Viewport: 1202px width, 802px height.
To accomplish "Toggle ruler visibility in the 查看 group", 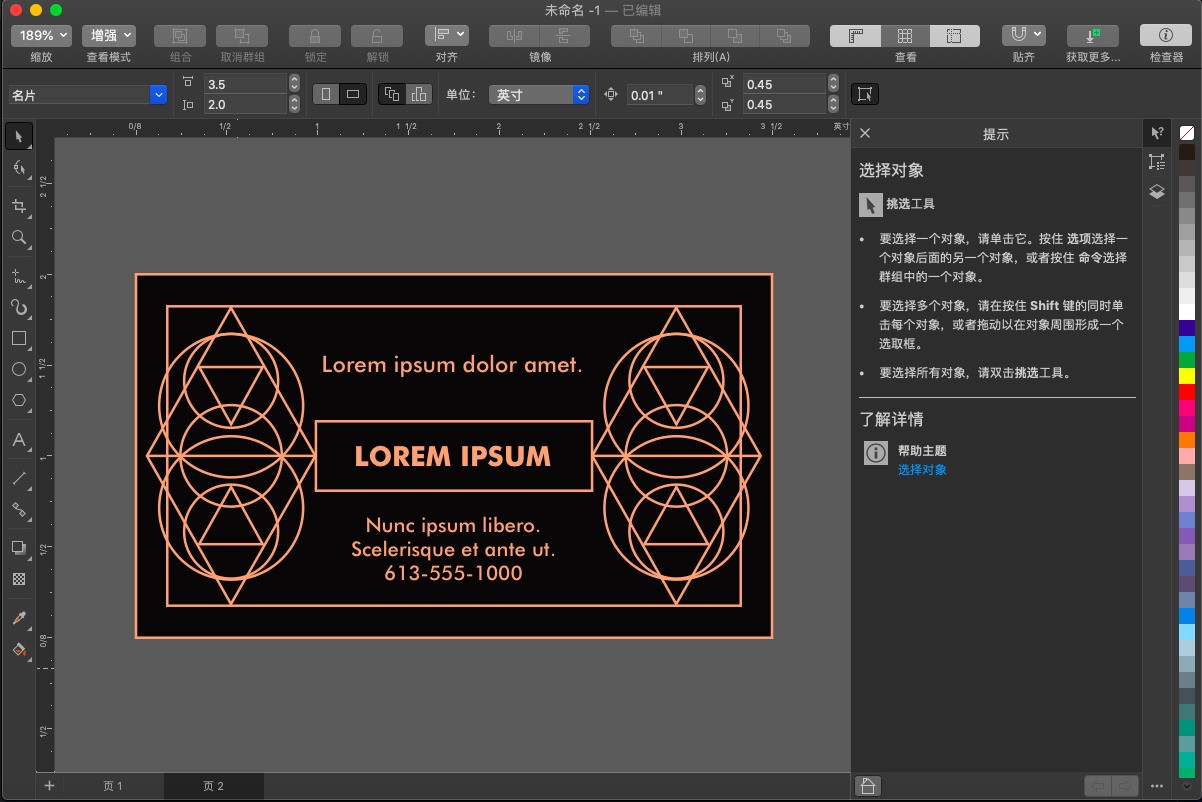I will tap(854, 35).
